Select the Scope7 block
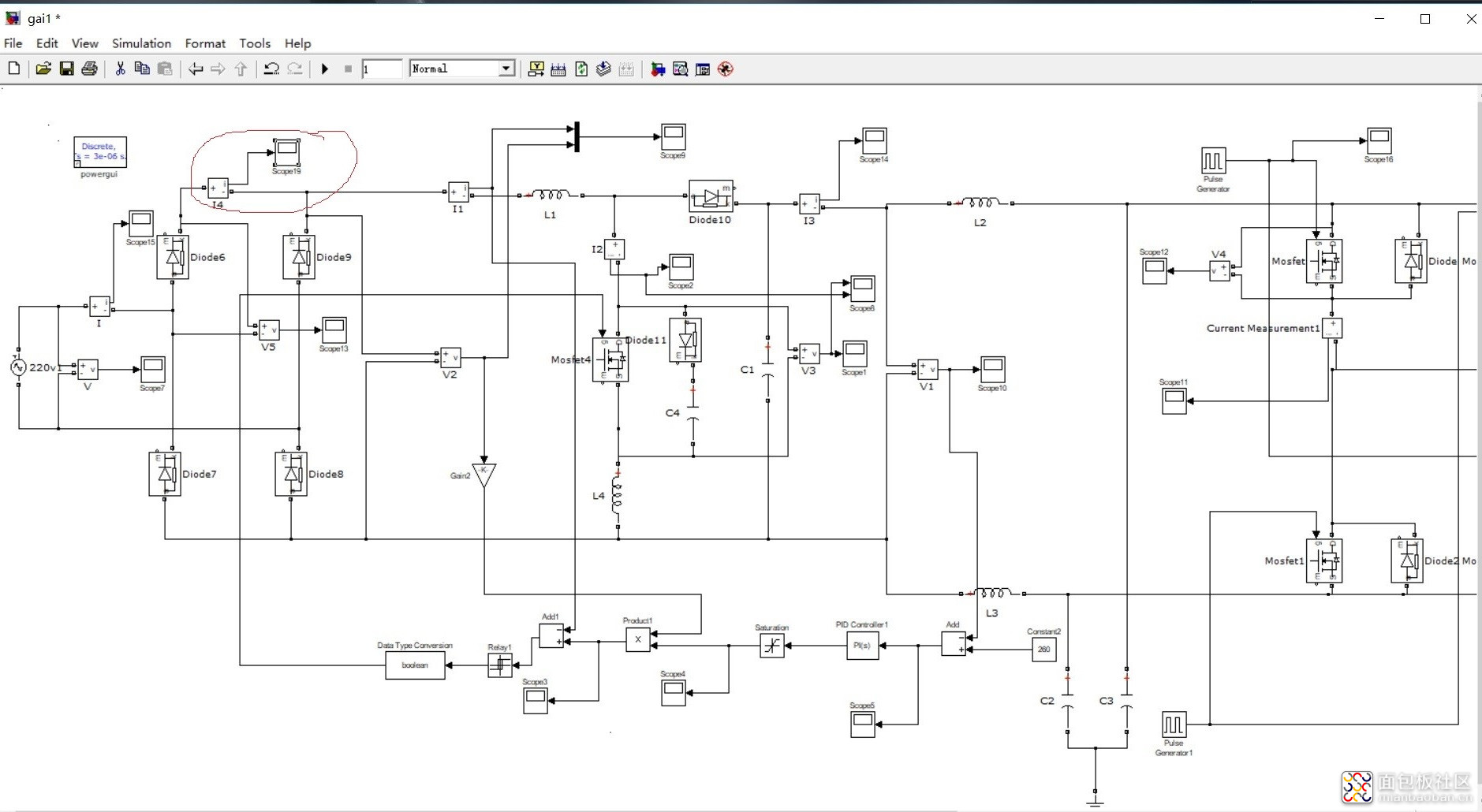 click(x=152, y=368)
